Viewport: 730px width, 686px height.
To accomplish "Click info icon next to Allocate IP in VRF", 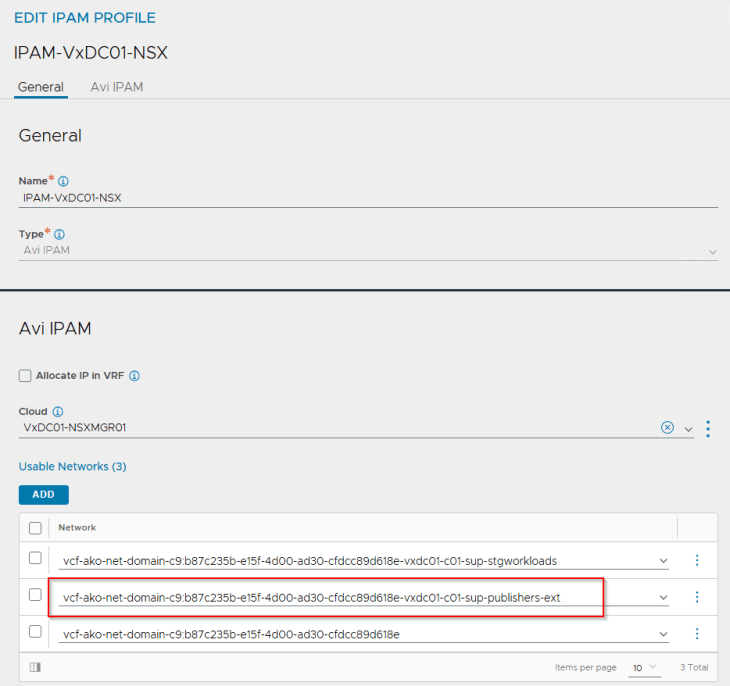I will [x=134, y=376].
